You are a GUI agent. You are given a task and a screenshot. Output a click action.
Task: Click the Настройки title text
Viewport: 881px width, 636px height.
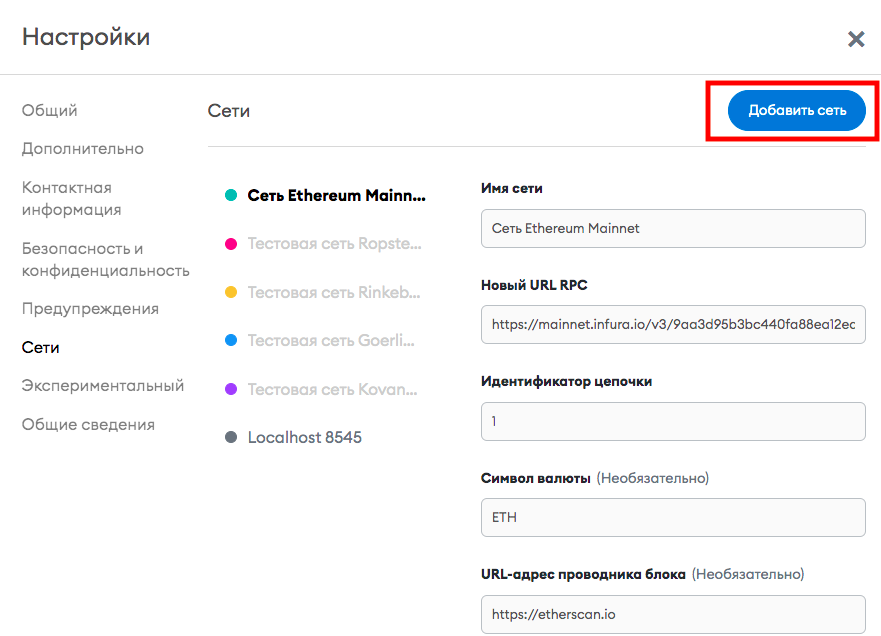click(86, 37)
